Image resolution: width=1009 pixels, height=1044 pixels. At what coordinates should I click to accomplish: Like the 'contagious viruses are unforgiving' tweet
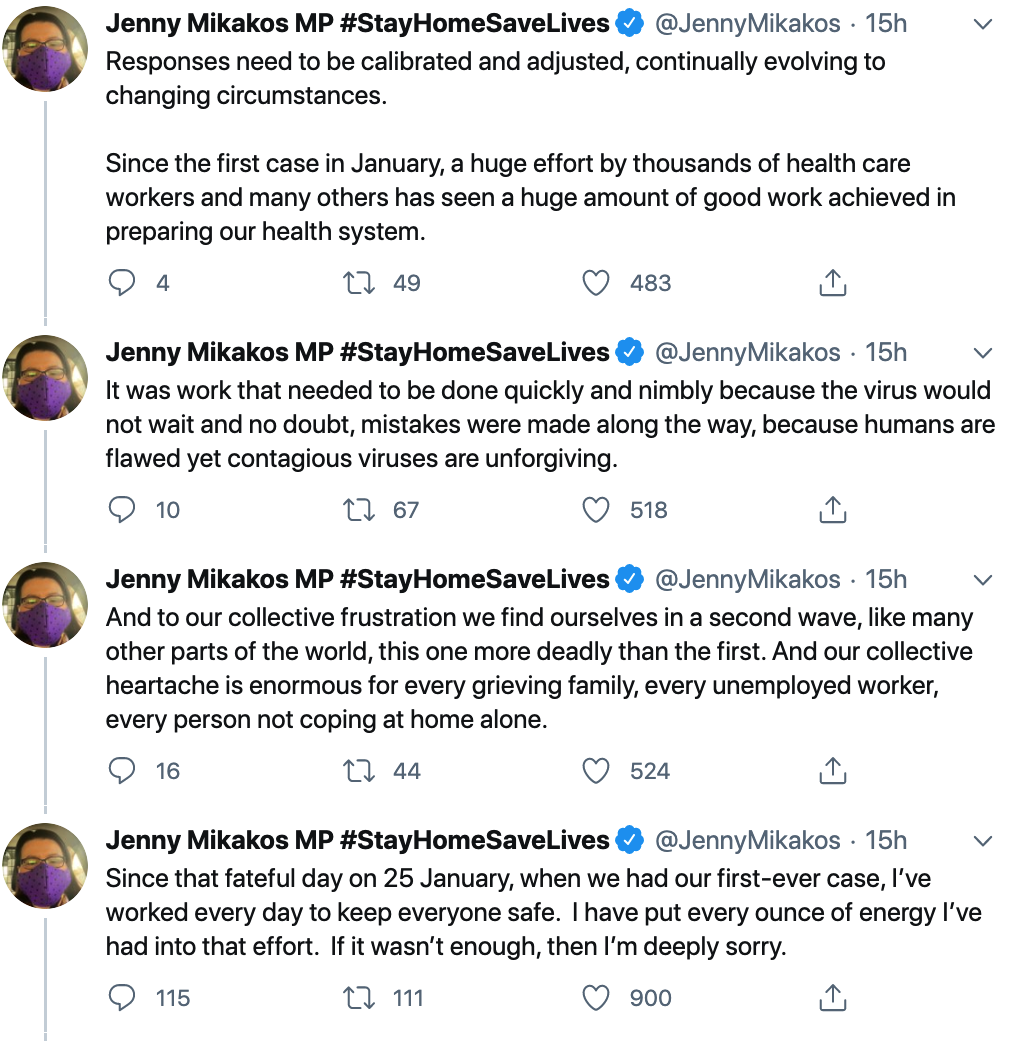596,511
